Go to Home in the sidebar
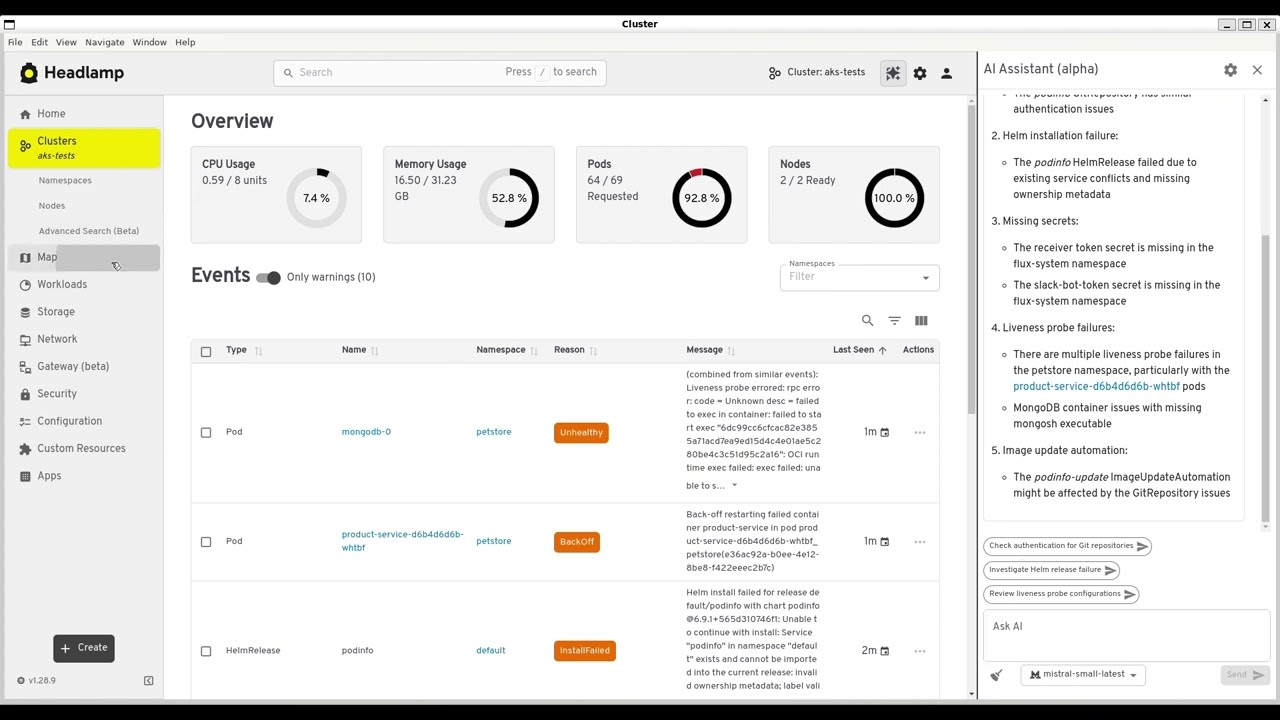 click(84, 114)
